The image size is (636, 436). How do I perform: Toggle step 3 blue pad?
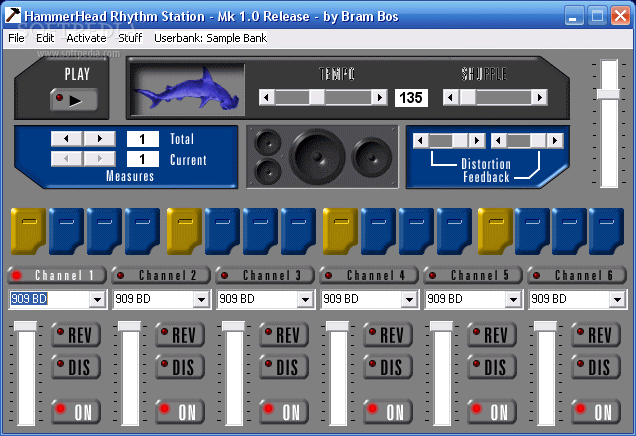(x=105, y=231)
